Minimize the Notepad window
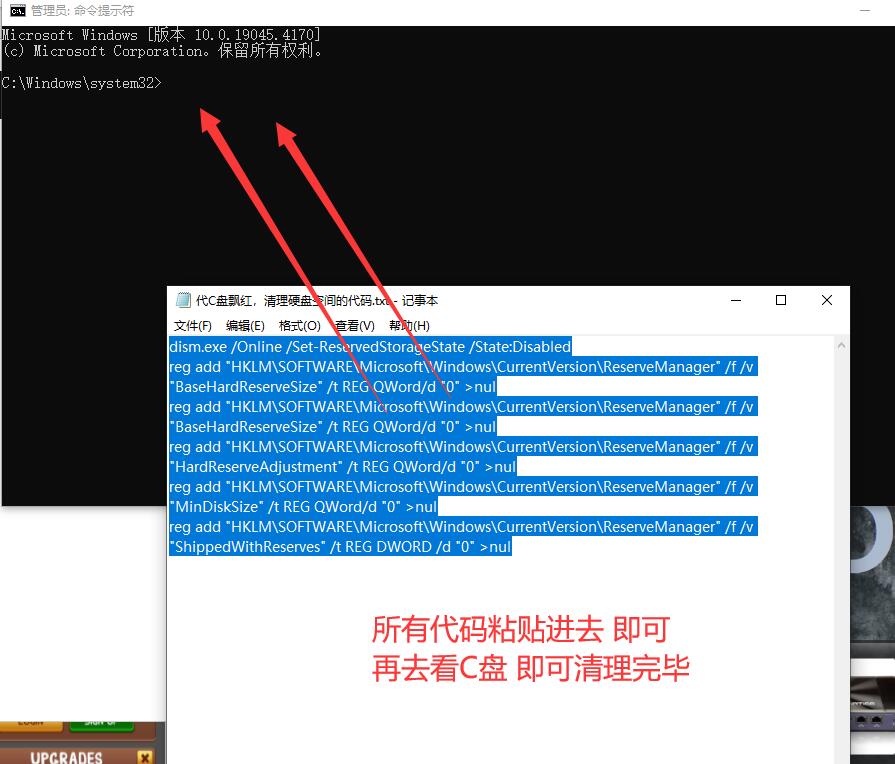Screen dimensions: 895x764 tap(736, 300)
